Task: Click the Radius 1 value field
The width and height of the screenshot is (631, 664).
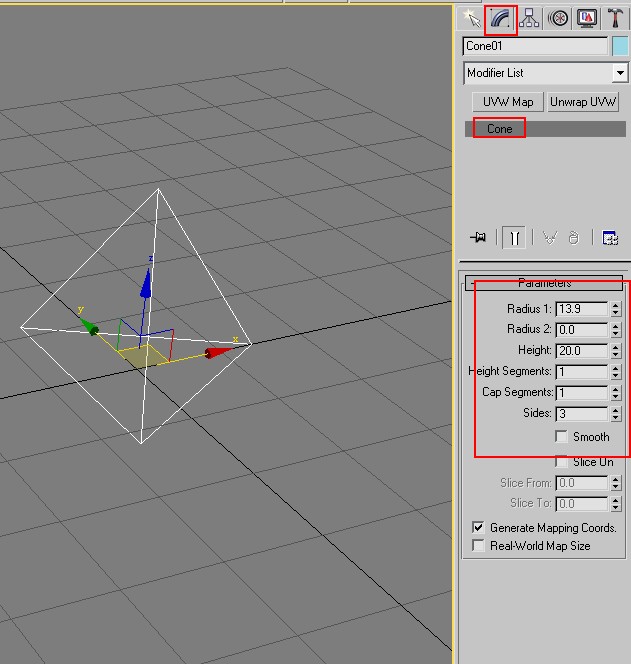Action: tap(581, 309)
